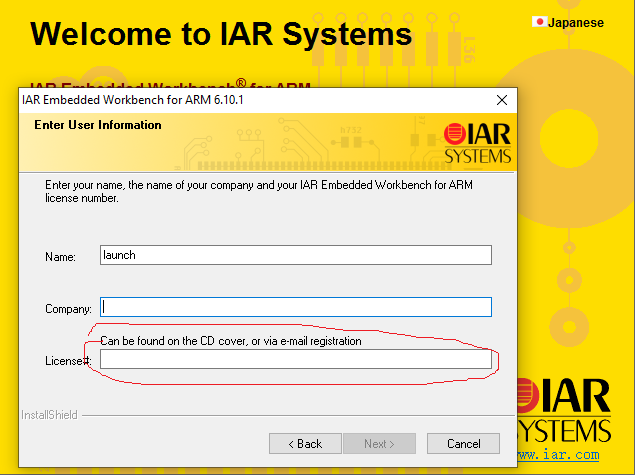Viewport: 635px width, 475px height.
Task: Click the InstallShield label
Action: 49,415
